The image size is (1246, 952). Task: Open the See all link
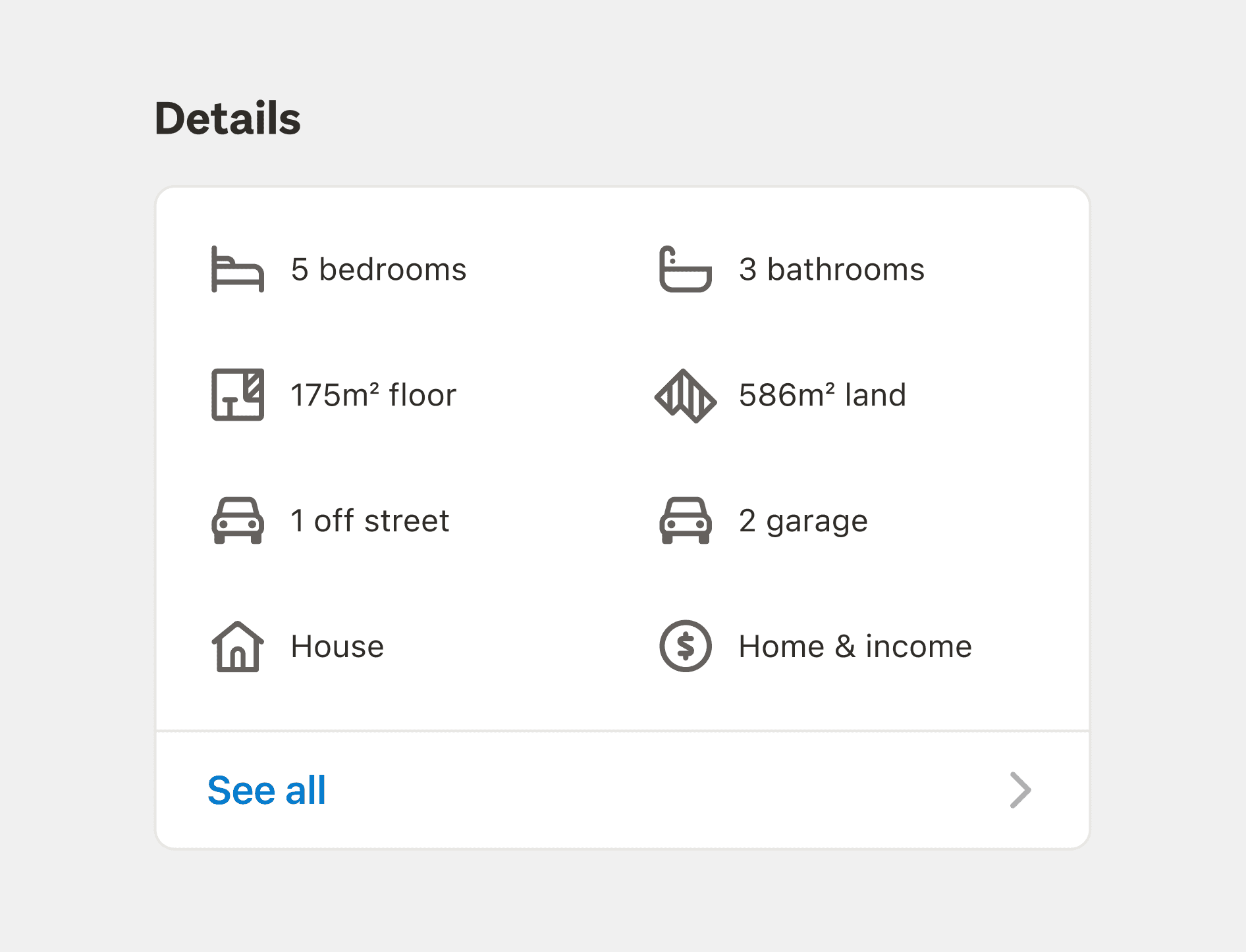(x=267, y=790)
